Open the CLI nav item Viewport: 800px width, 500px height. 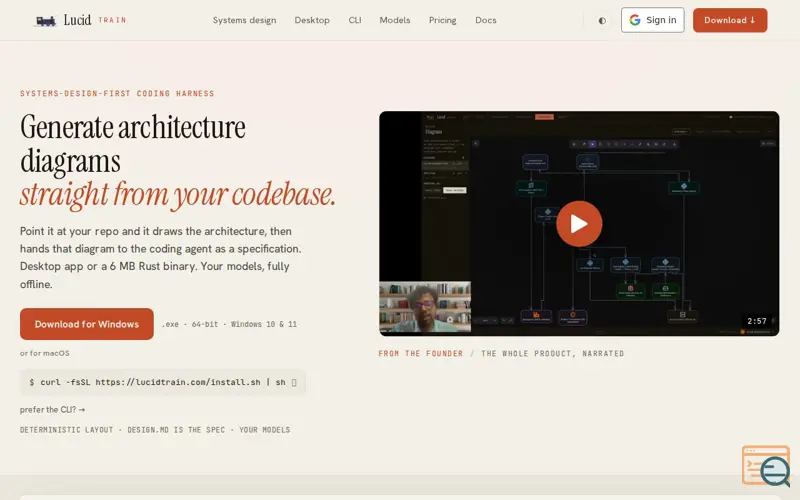tap(355, 20)
